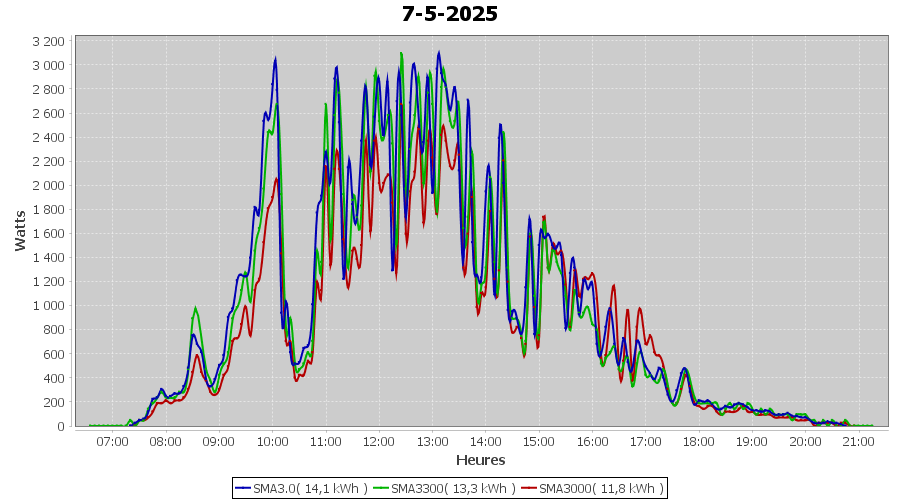Click the 19:00 time axis tick label
The width and height of the screenshot is (900, 500).
coord(752,441)
